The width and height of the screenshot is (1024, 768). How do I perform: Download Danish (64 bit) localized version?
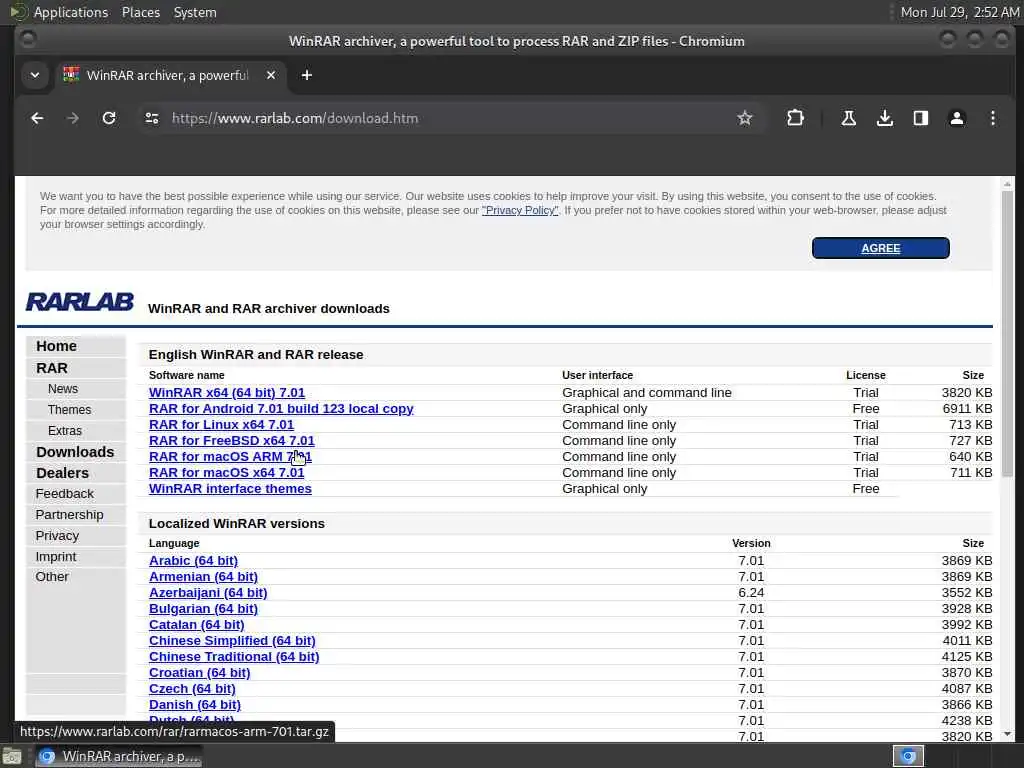(x=195, y=705)
